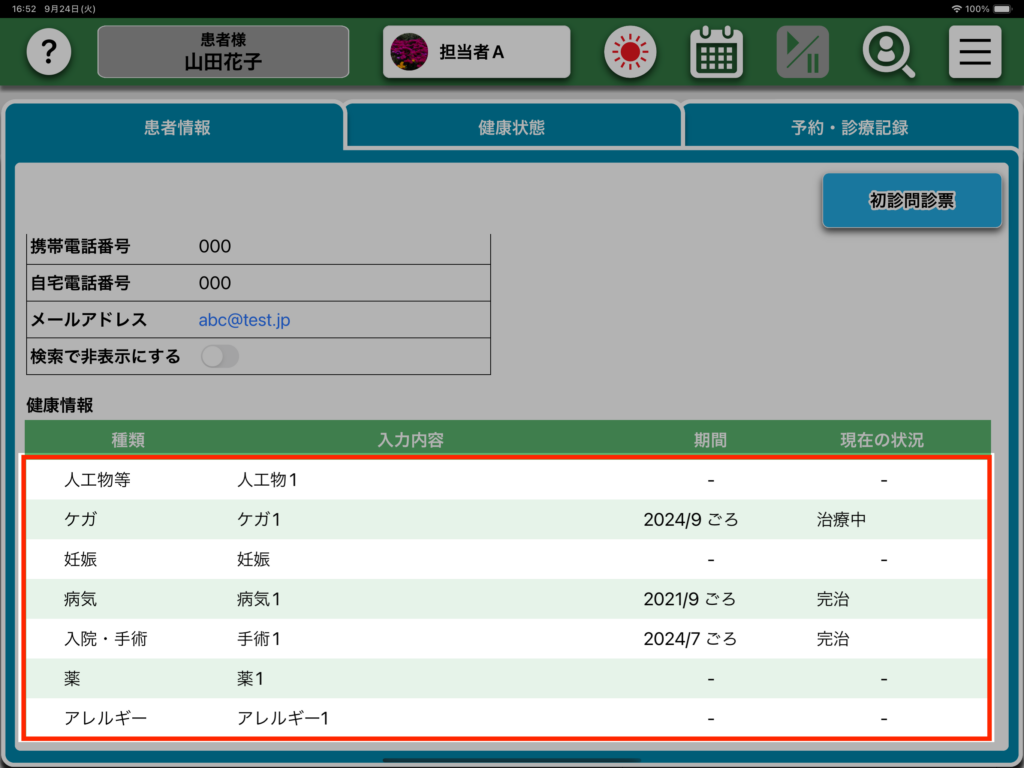The height and width of the screenshot is (768, 1024).
Task: Select the アレルギー row
Action: 506,718
